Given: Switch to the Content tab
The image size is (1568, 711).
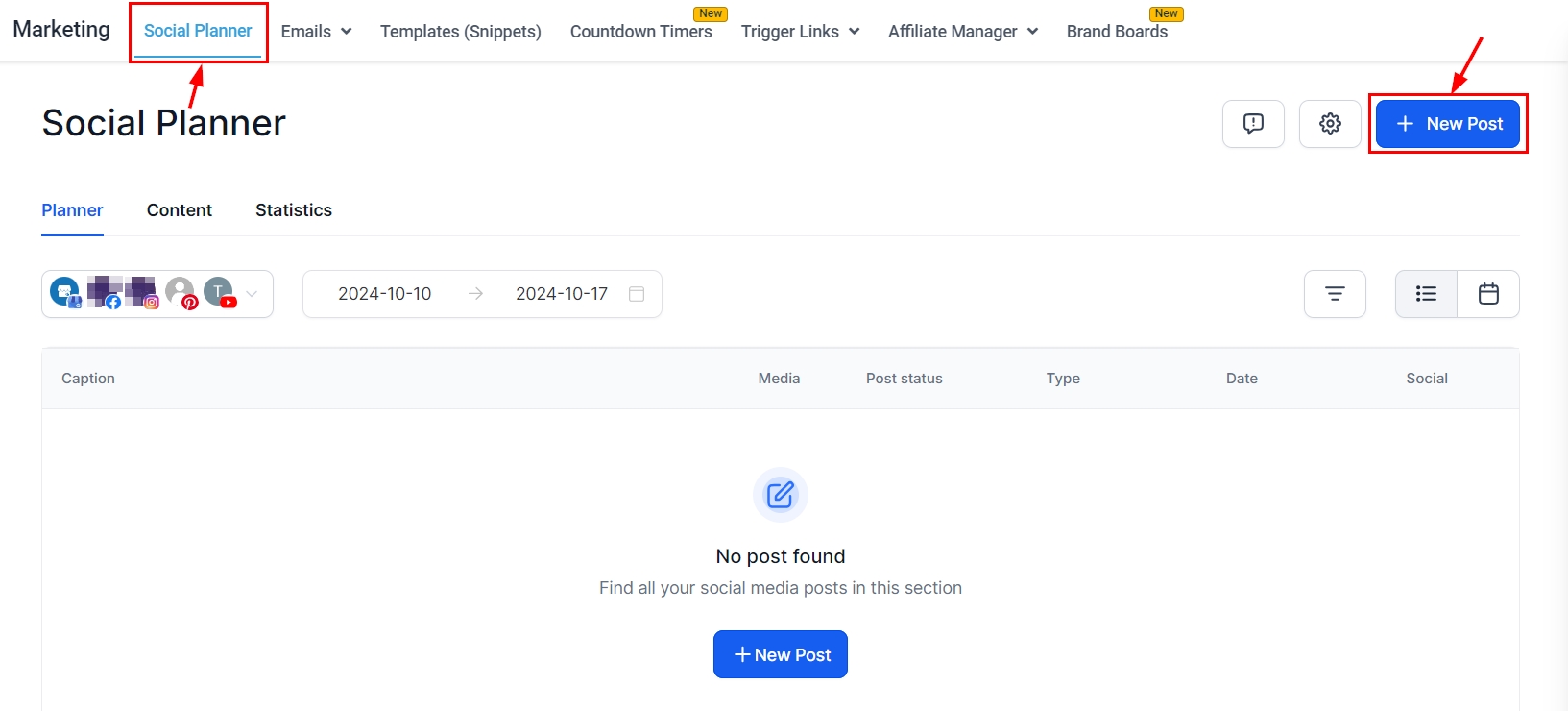Looking at the screenshot, I should (x=180, y=210).
